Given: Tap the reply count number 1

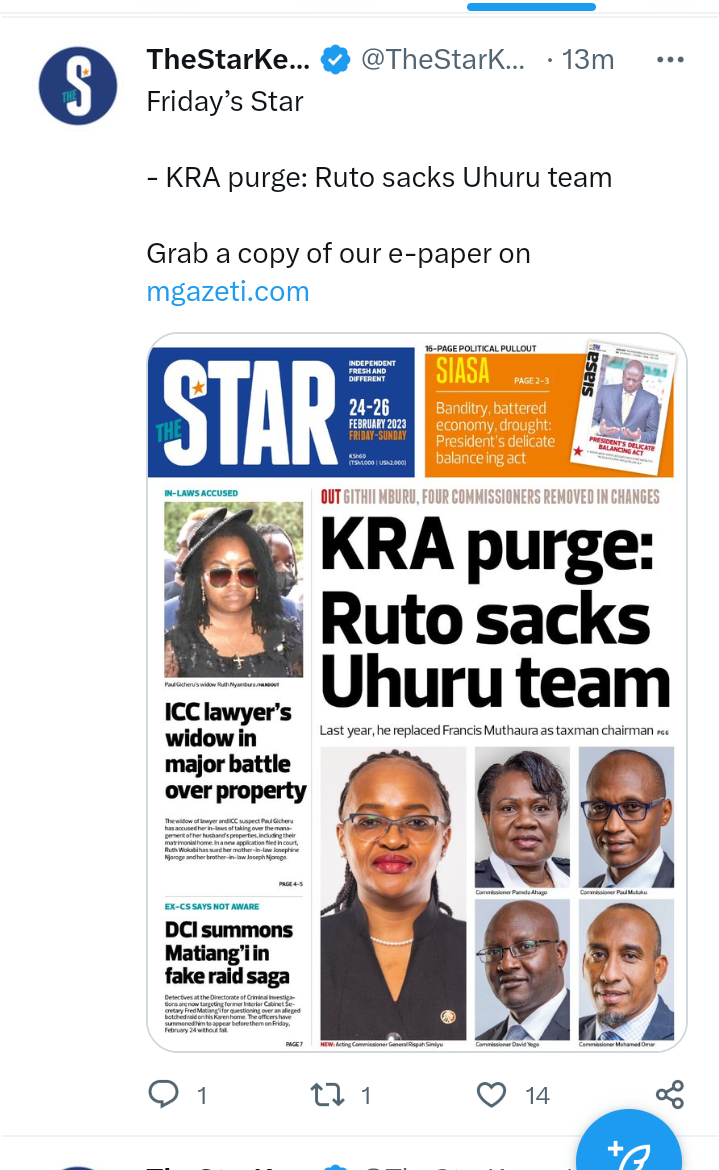Looking at the screenshot, I should point(201,1095).
